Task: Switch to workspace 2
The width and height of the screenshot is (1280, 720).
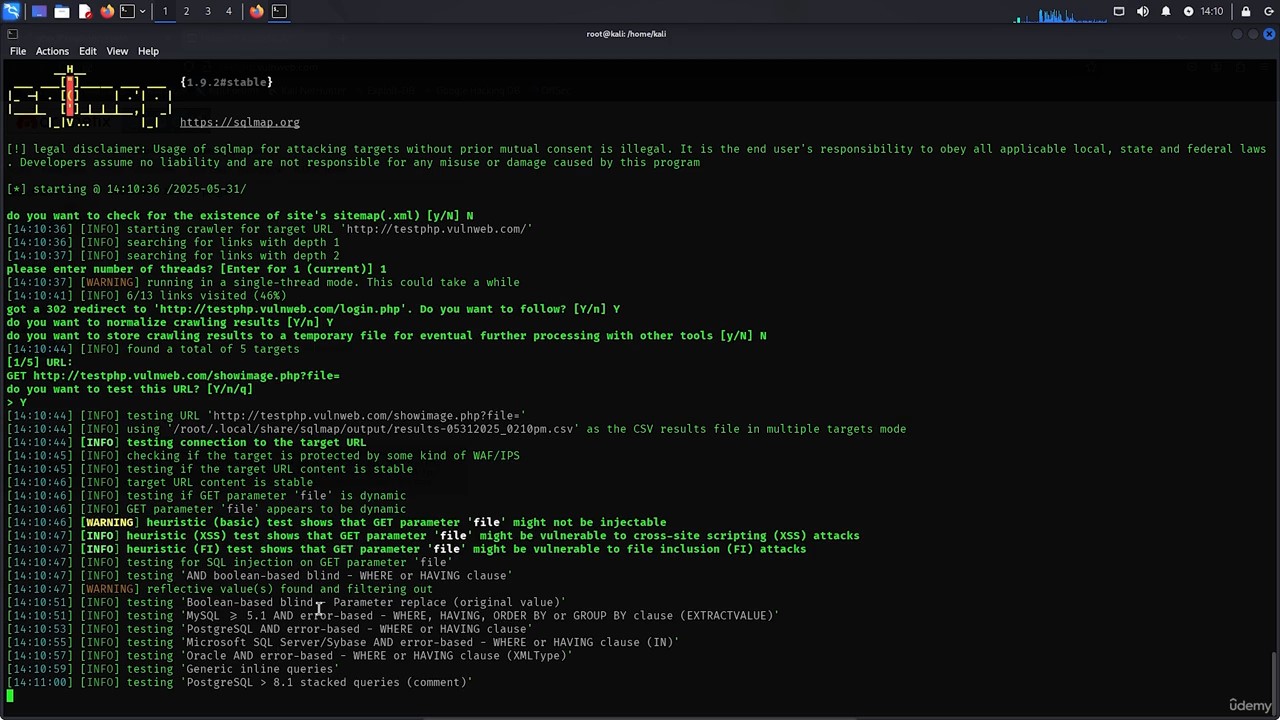Action: click(x=186, y=11)
